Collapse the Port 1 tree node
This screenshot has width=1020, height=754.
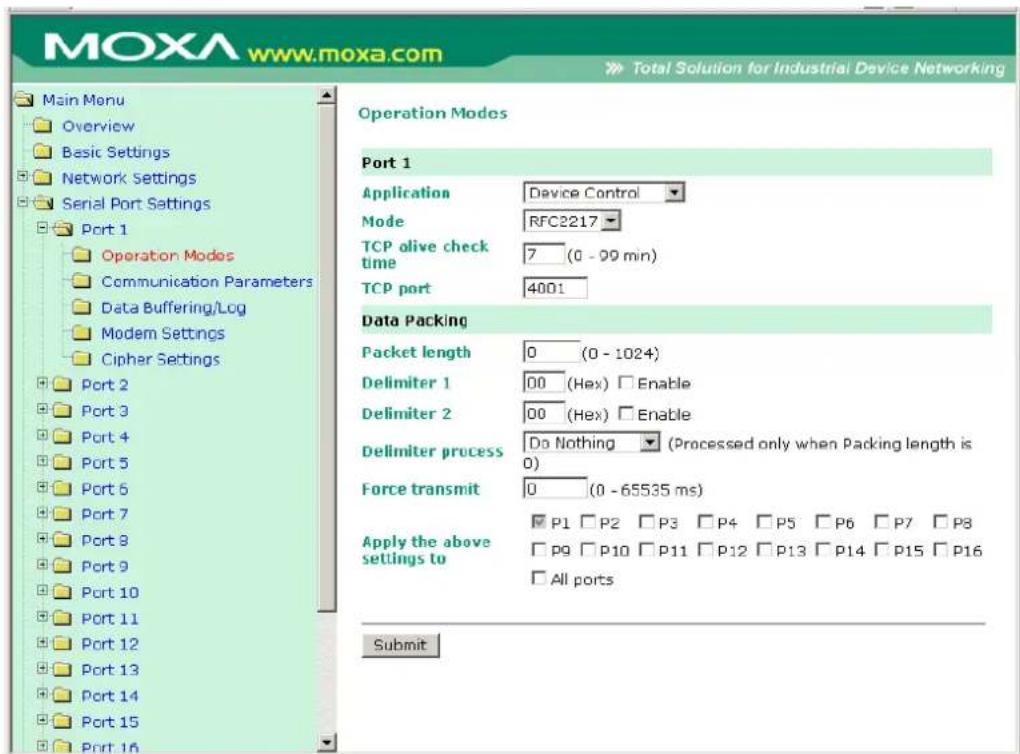(x=42, y=228)
